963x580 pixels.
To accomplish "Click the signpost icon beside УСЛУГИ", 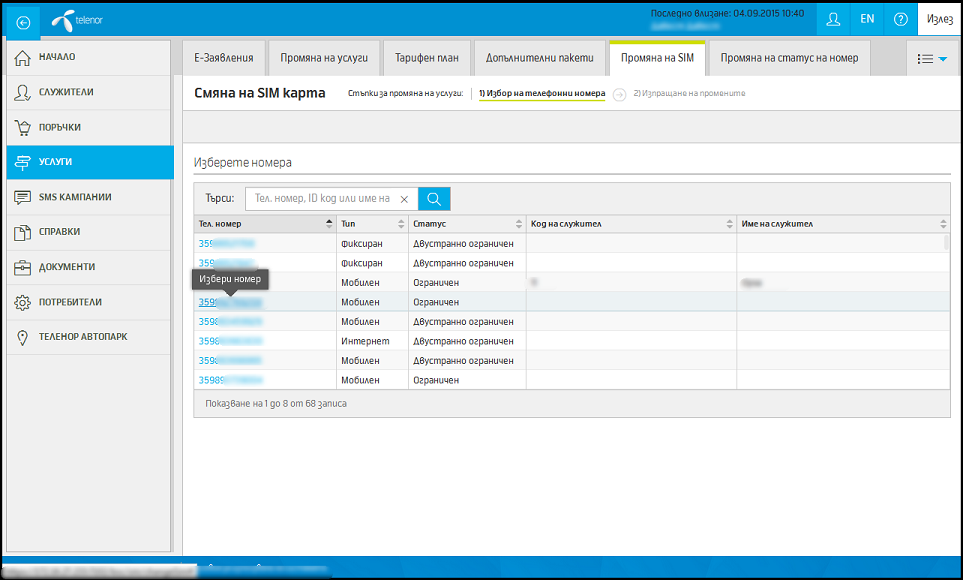I will pos(22,162).
